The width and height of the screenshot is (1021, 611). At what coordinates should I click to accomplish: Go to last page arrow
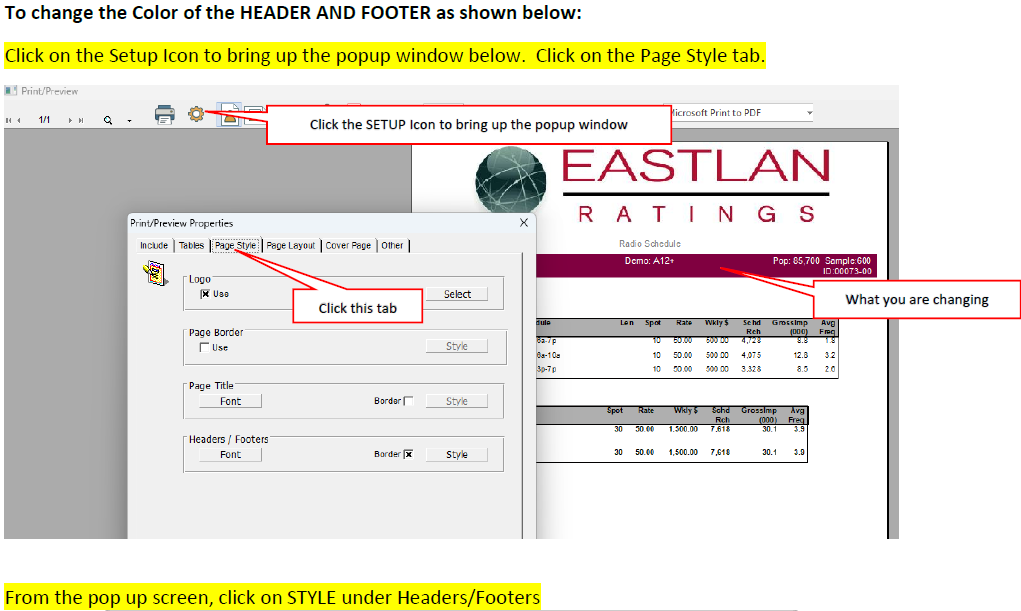tap(81, 121)
